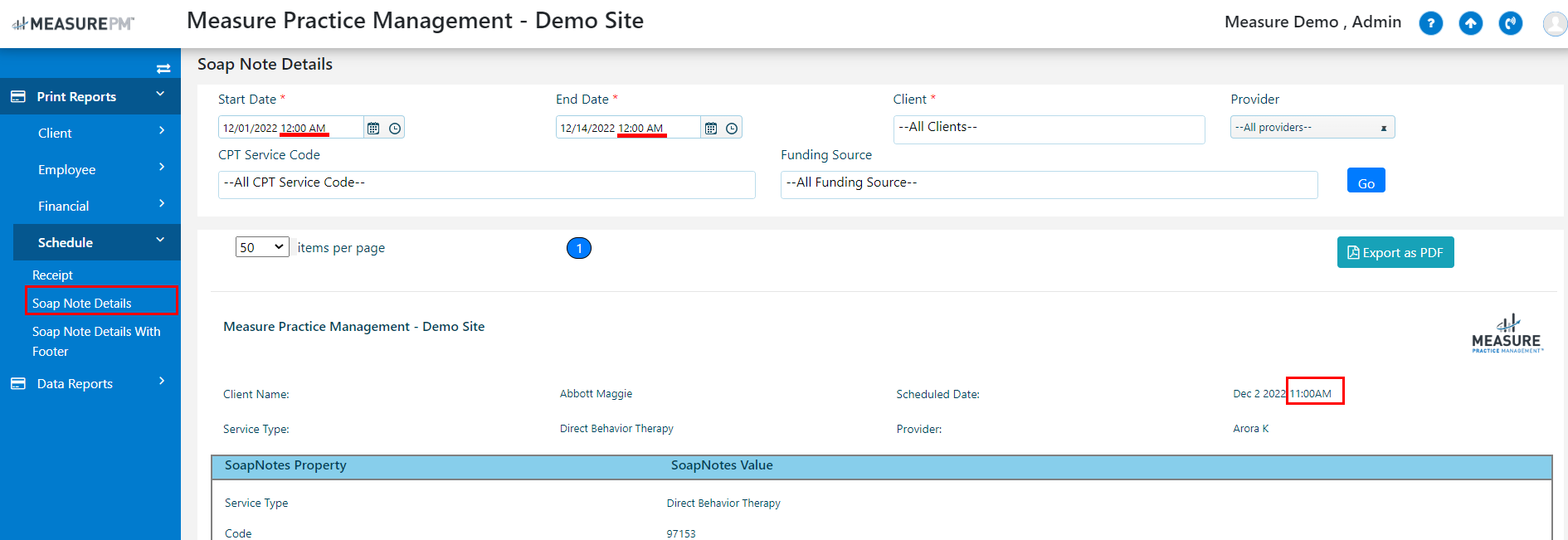Collapse the Schedule submenu
The image size is (1568, 540).
click(x=160, y=241)
